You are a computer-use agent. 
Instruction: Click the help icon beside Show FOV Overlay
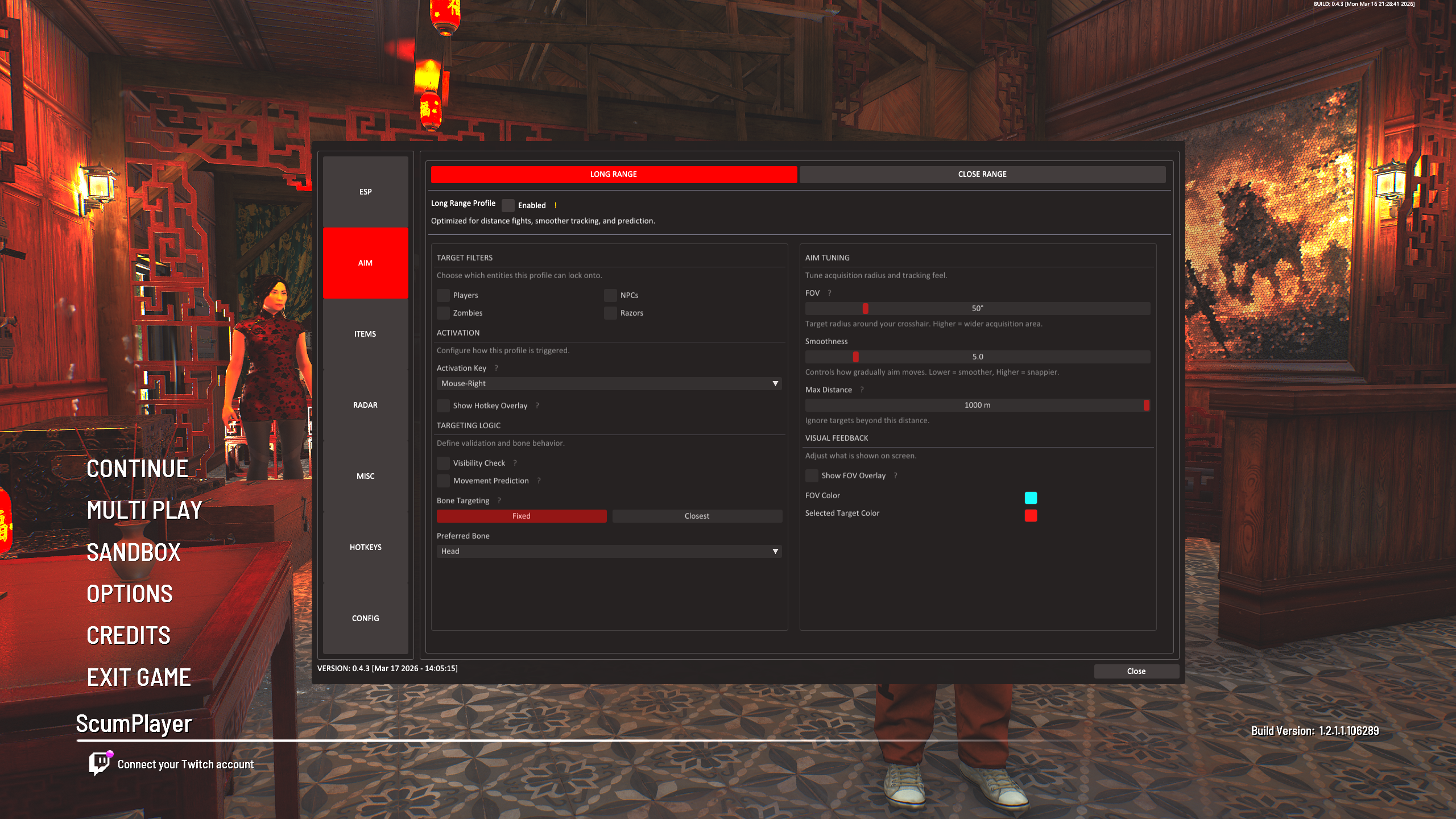[895, 475]
